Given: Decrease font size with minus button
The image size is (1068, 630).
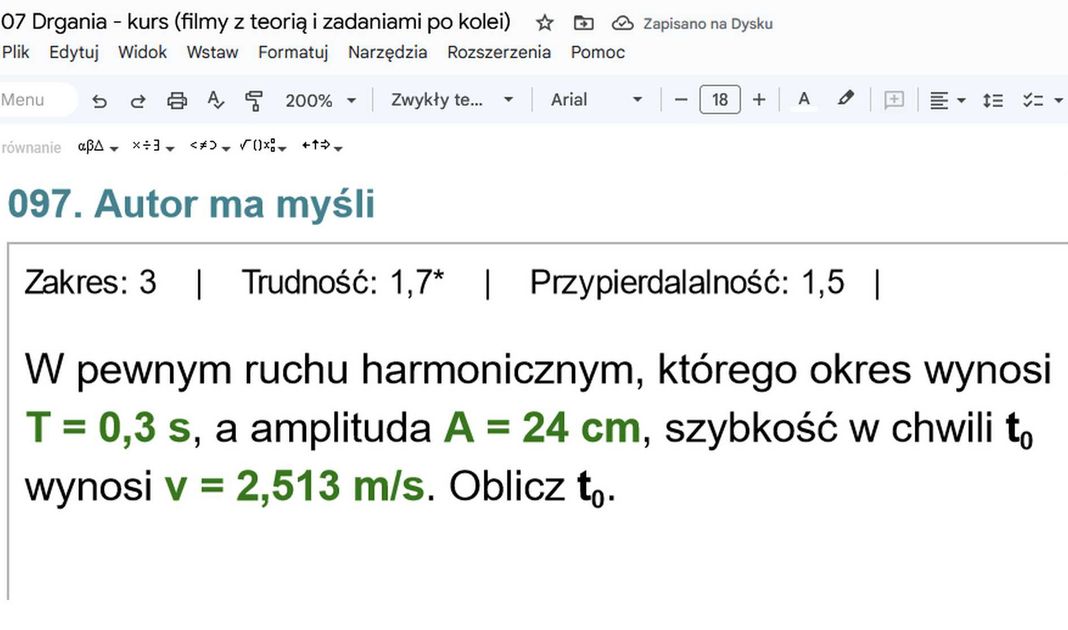Looking at the screenshot, I should coord(681,100).
